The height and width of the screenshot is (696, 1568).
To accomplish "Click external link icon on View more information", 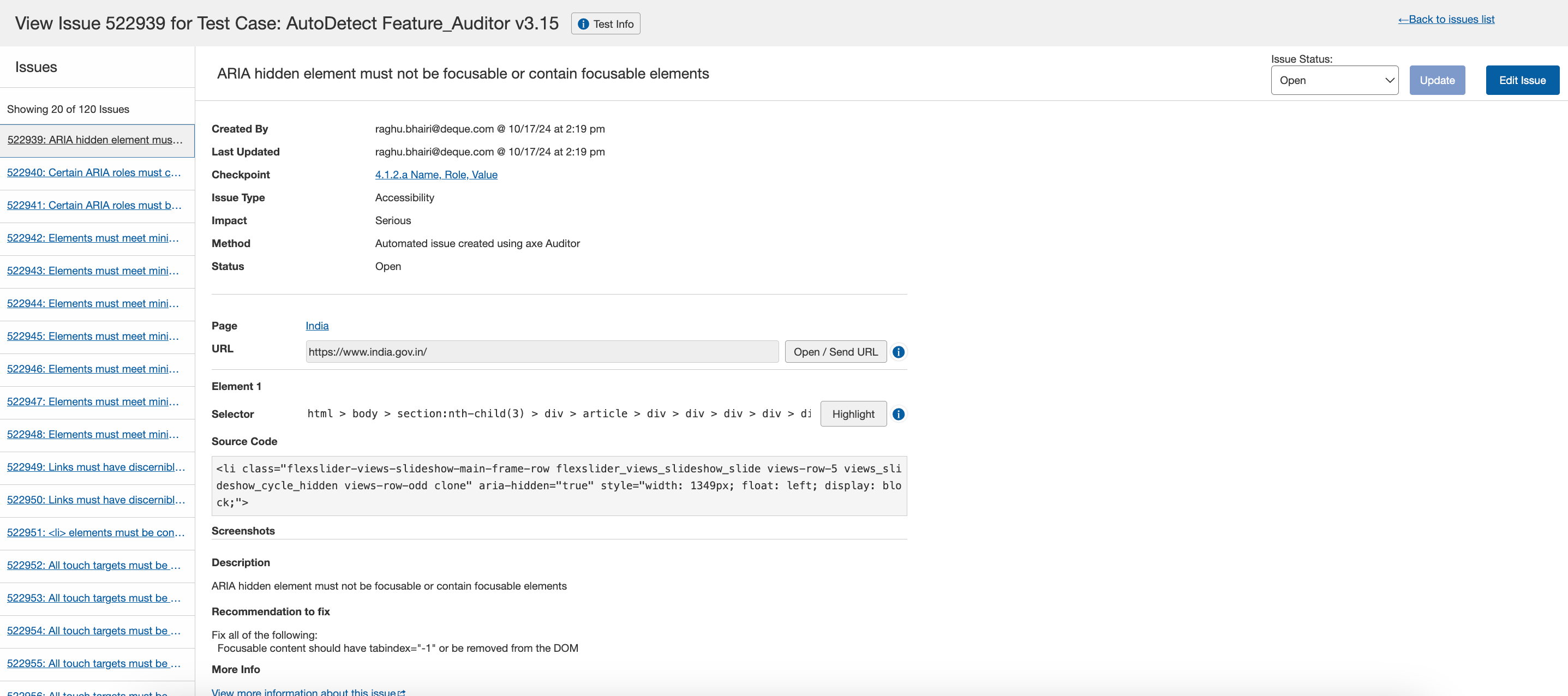I will pyautogui.click(x=401, y=692).
